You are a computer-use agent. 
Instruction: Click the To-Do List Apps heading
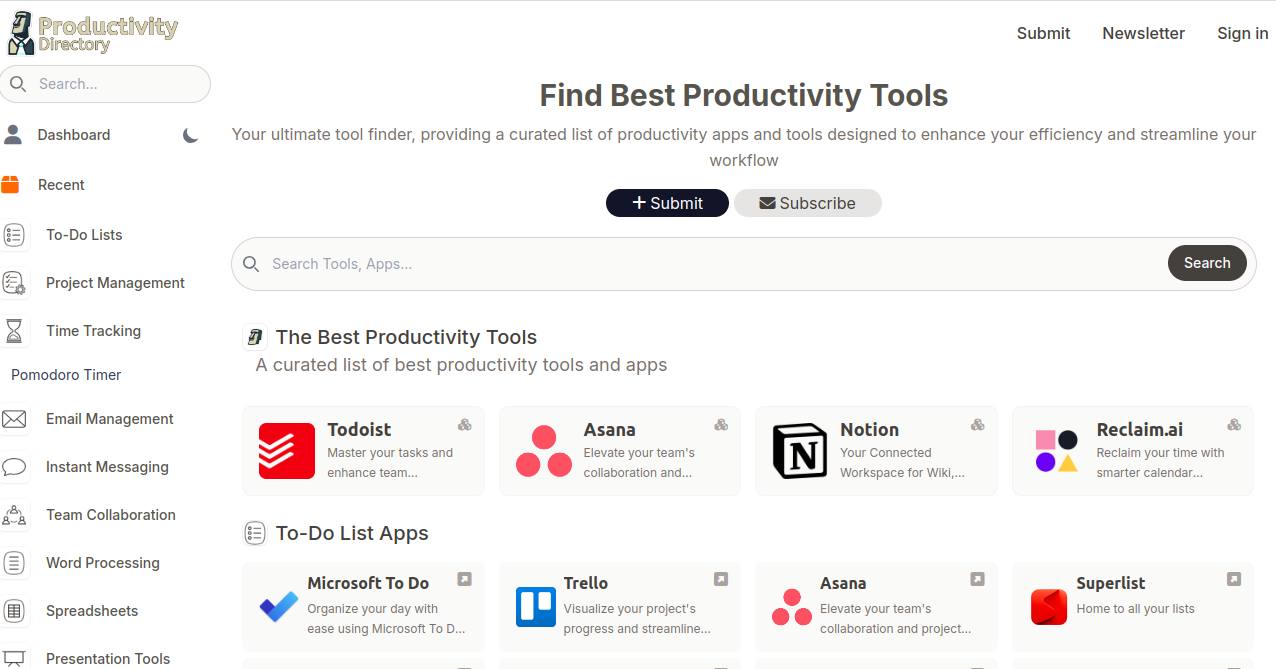(352, 533)
